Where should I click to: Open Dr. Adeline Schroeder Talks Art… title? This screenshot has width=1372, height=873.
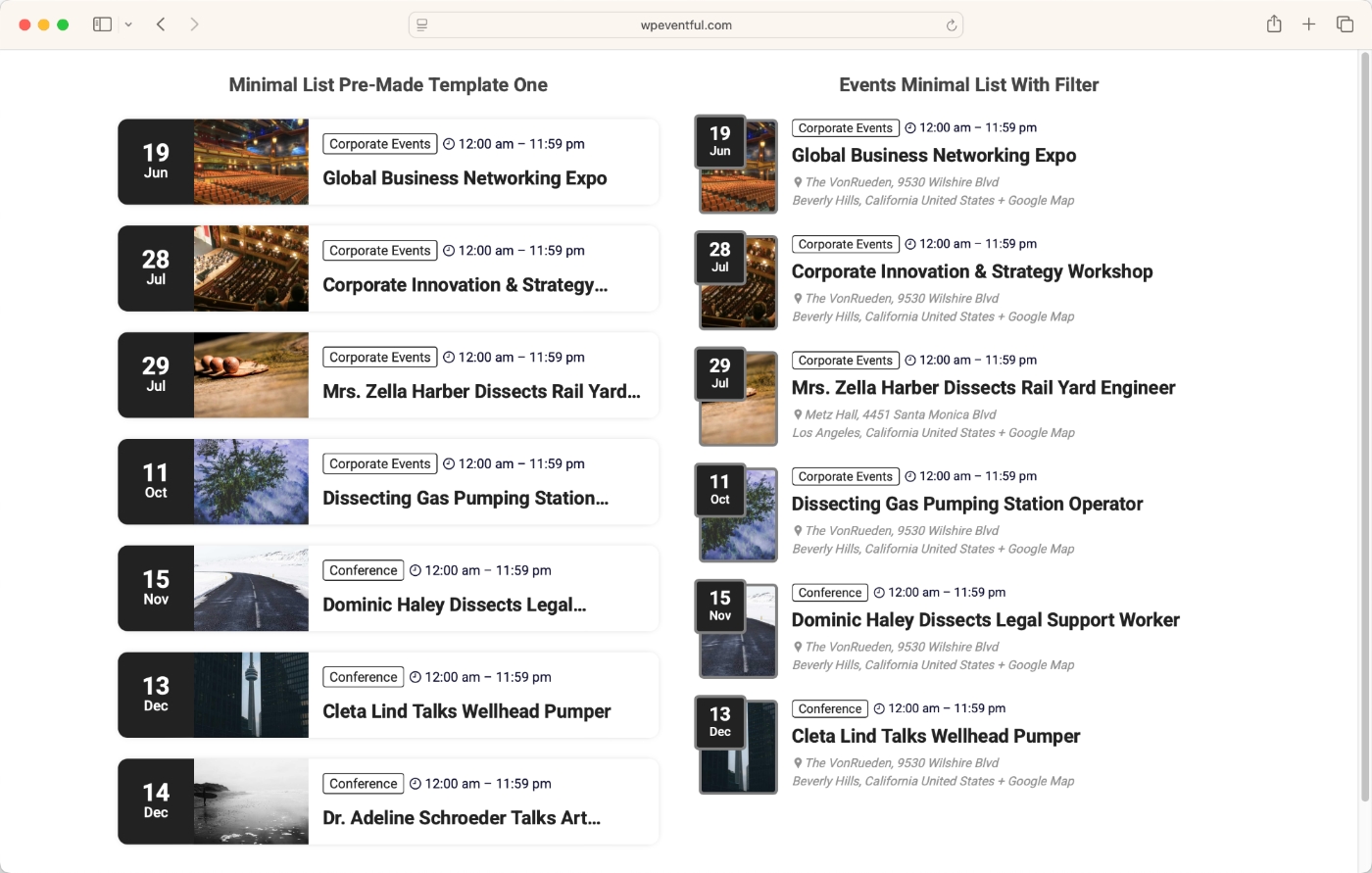(x=462, y=819)
